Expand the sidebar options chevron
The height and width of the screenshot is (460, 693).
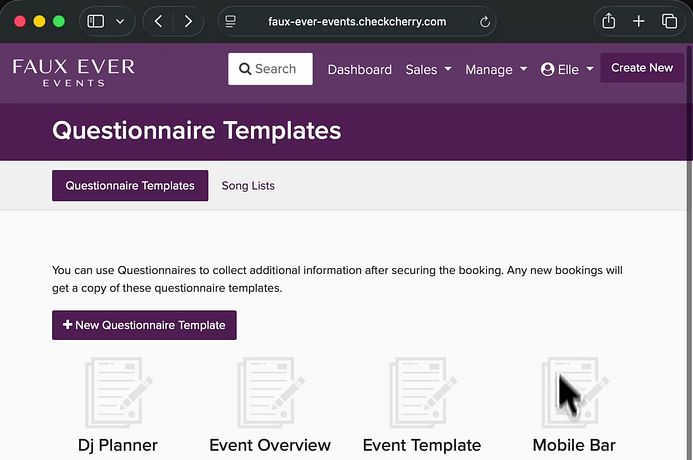(121, 21)
